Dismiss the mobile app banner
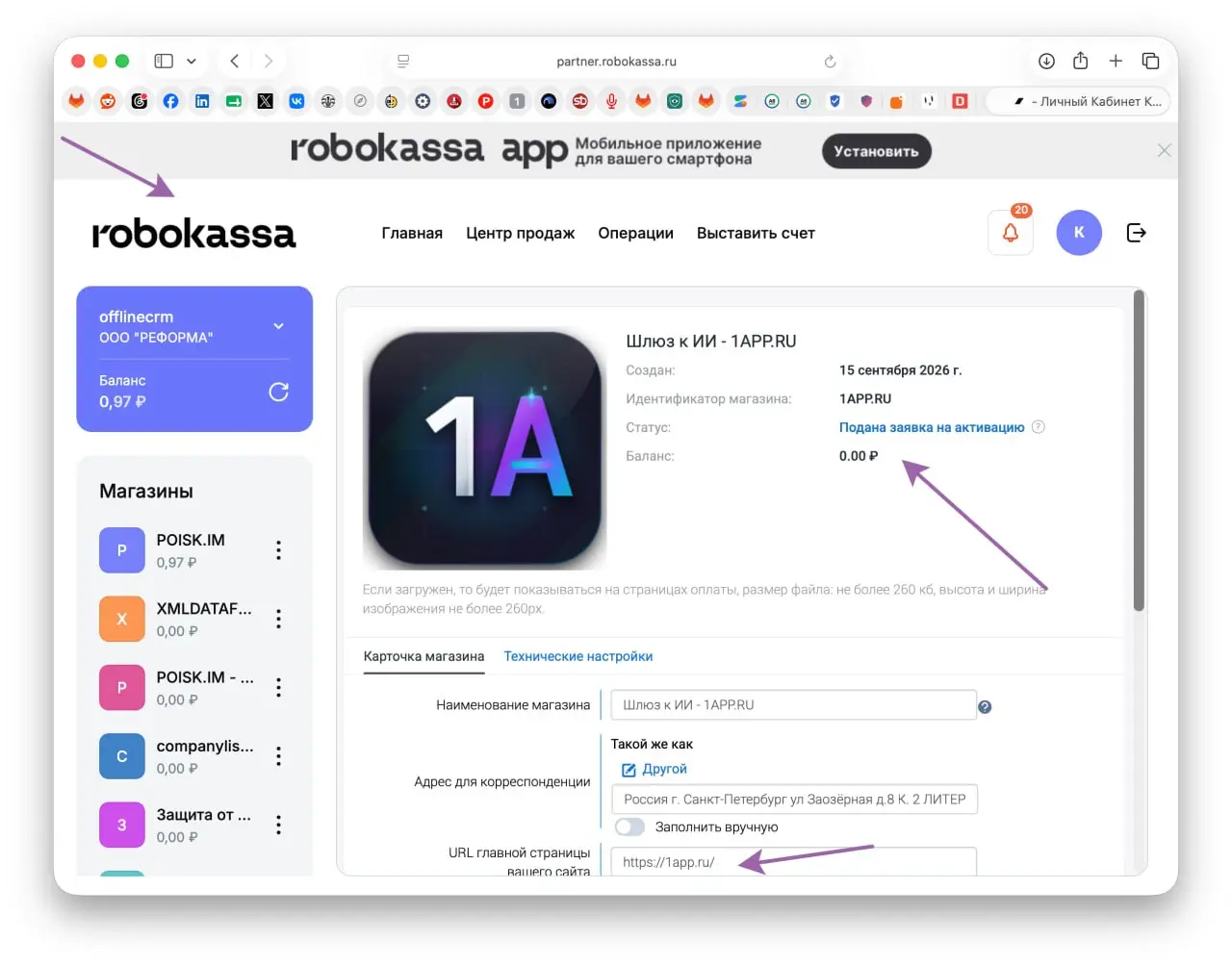The width and height of the screenshot is (1232, 966). pos(1164,150)
